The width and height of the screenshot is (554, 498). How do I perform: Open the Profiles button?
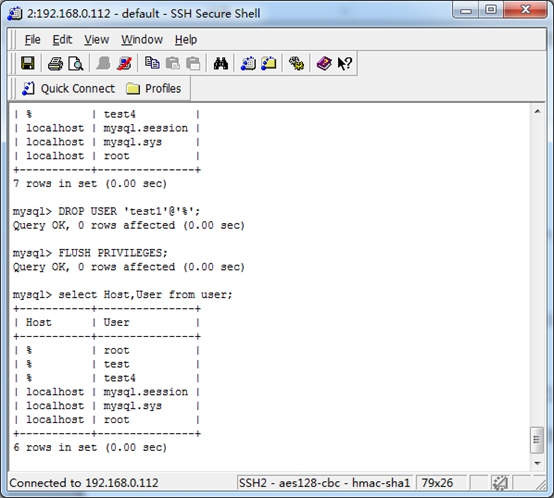coord(154,88)
